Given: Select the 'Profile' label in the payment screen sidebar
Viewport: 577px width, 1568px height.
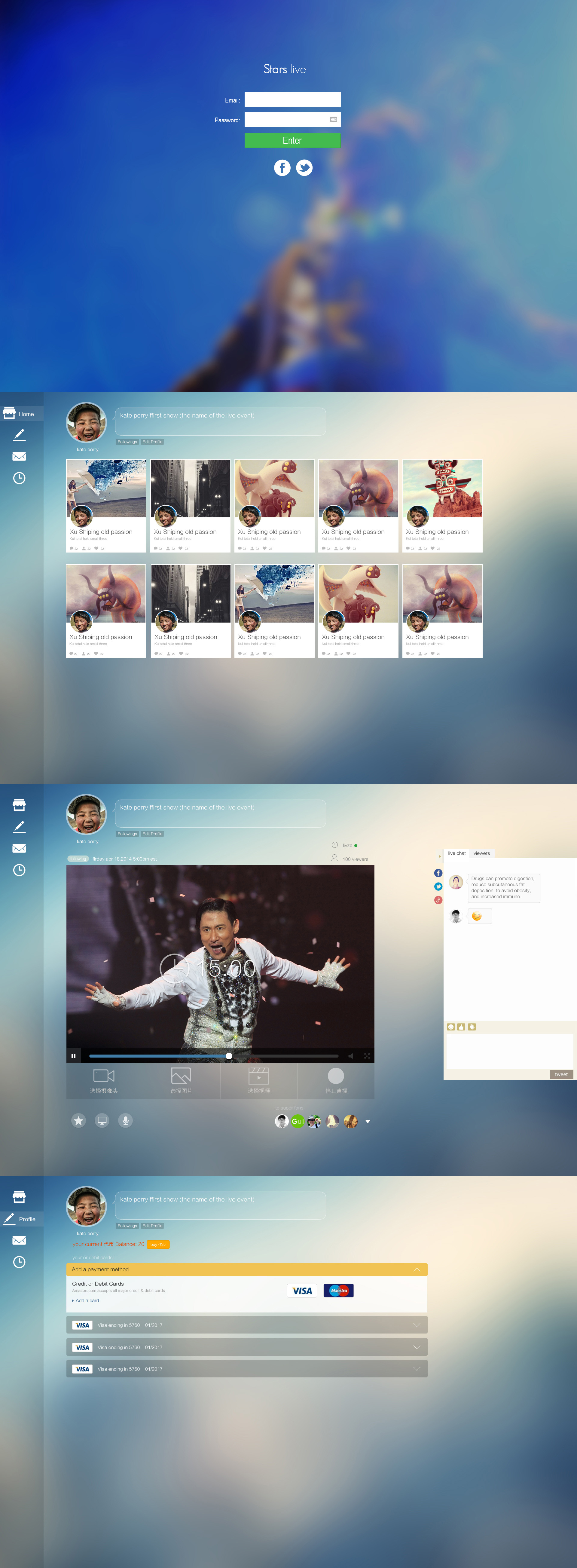Looking at the screenshot, I should [x=27, y=1219].
